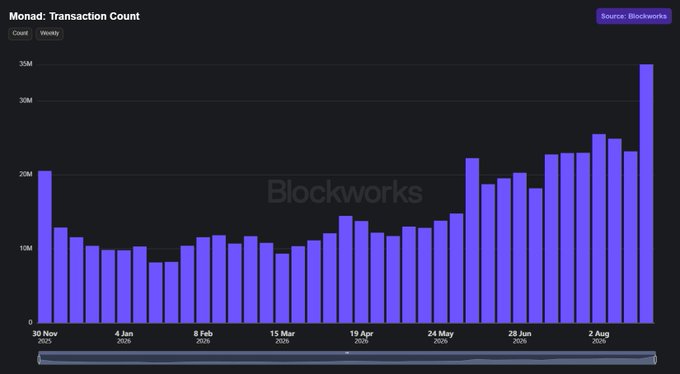Click the '30 Nov' x-axis label
The image size is (680, 374).
(45, 334)
